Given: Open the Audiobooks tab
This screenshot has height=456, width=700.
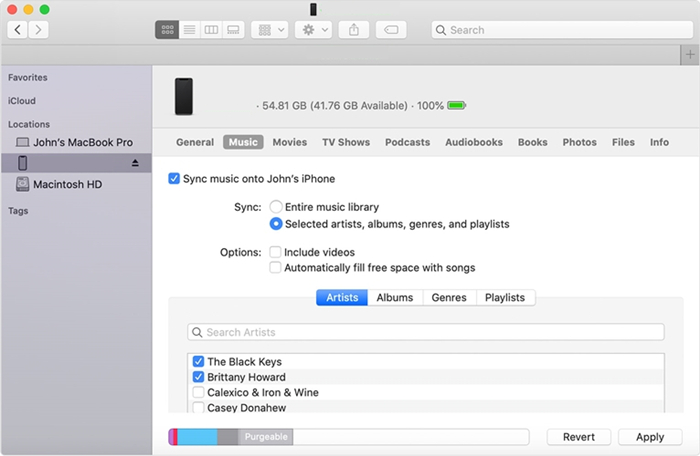Looking at the screenshot, I should [474, 142].
